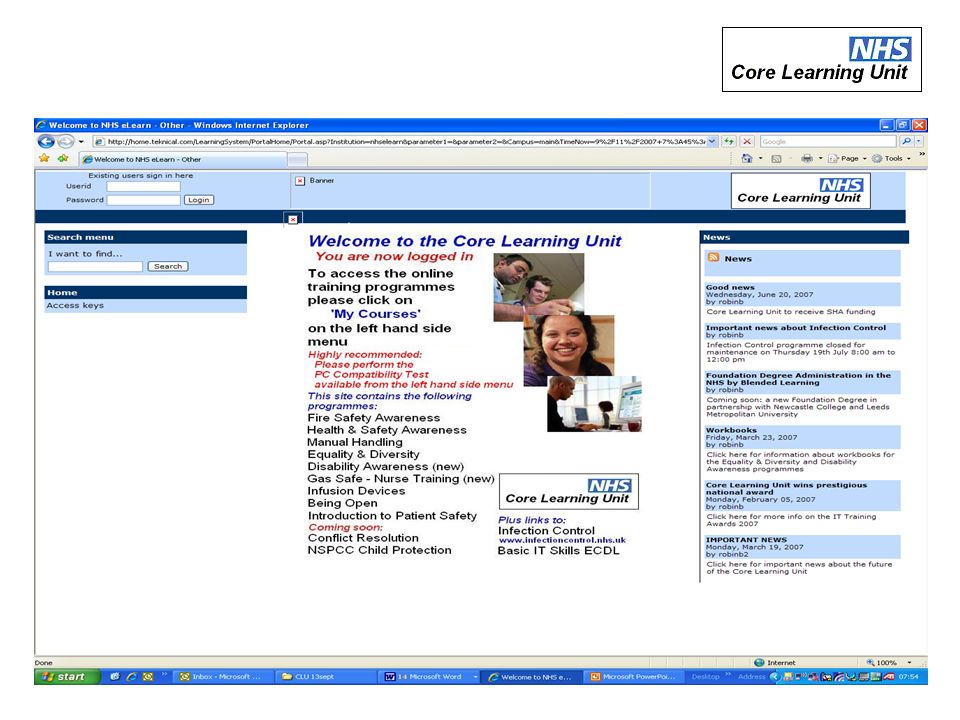Click the Internet Explorer quick launch icon
The image size is (960, 720).
click(x=131, y=677)
